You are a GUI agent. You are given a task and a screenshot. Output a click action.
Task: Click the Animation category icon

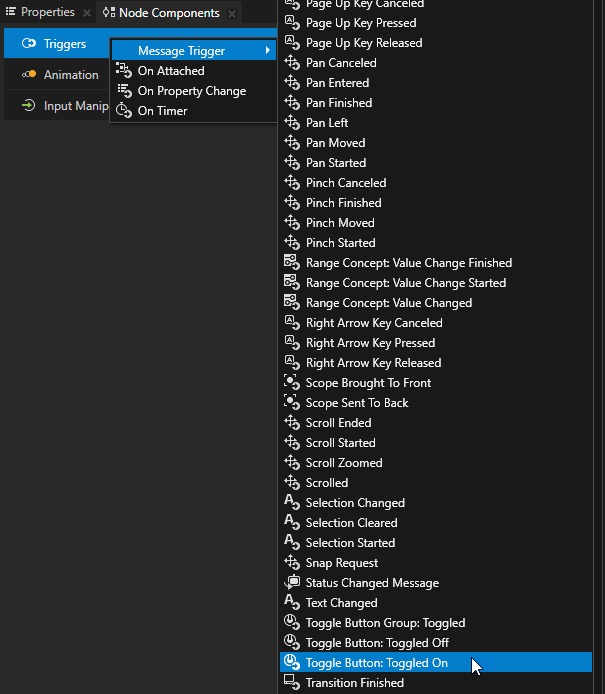click(x=29, y=74)
